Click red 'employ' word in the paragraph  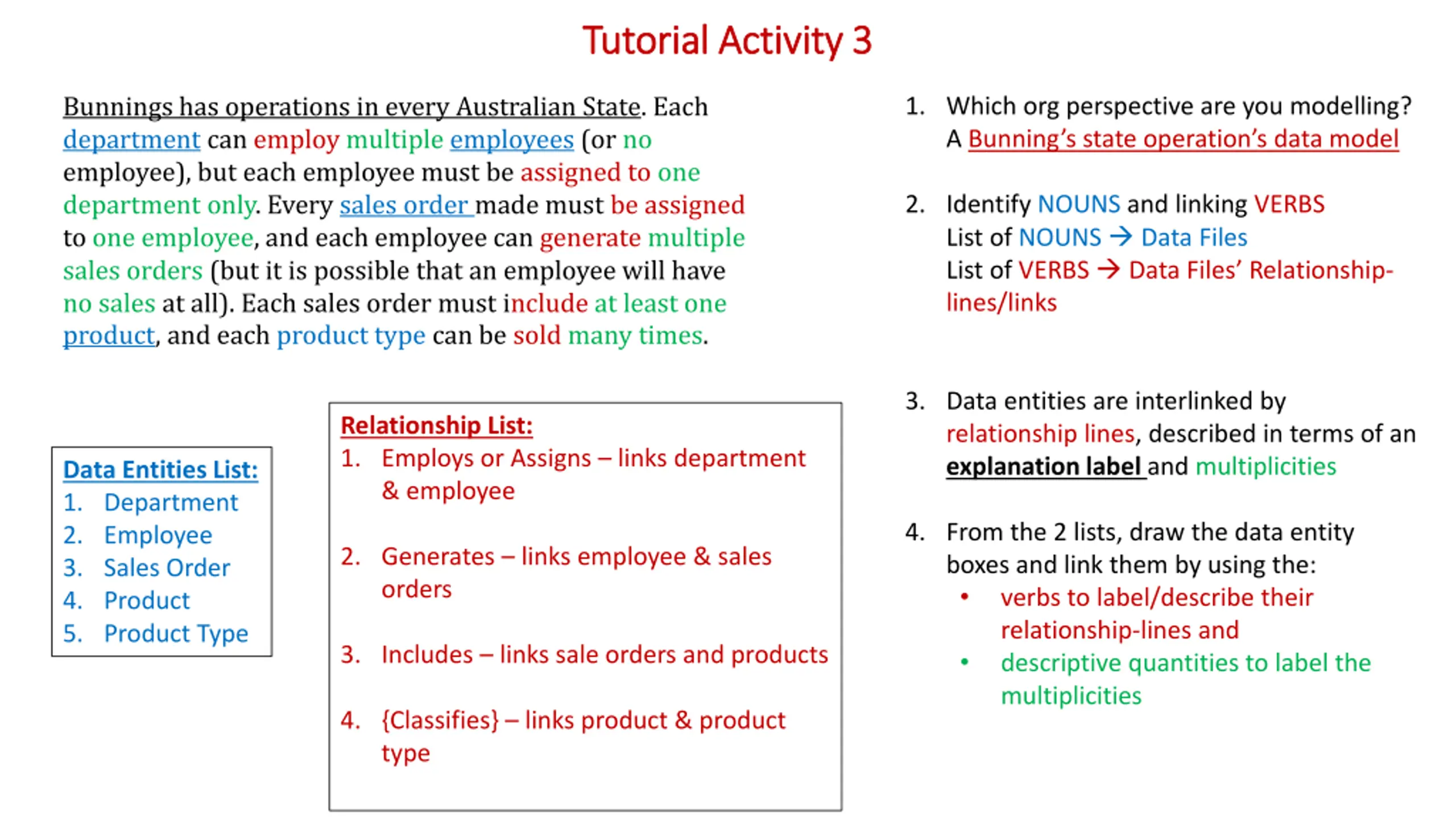(x=296, y=140)
